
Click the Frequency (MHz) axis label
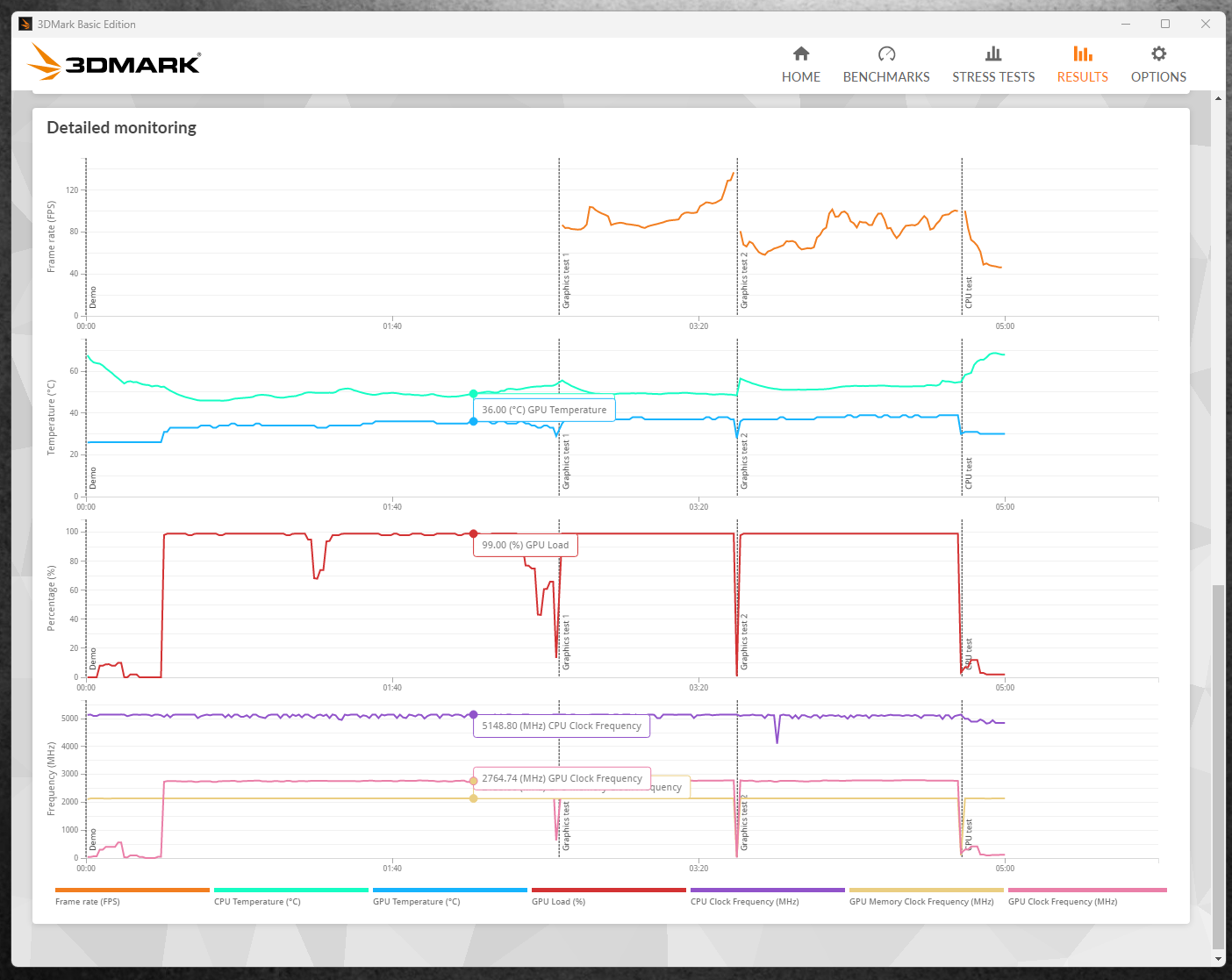[x=51, y=779]
